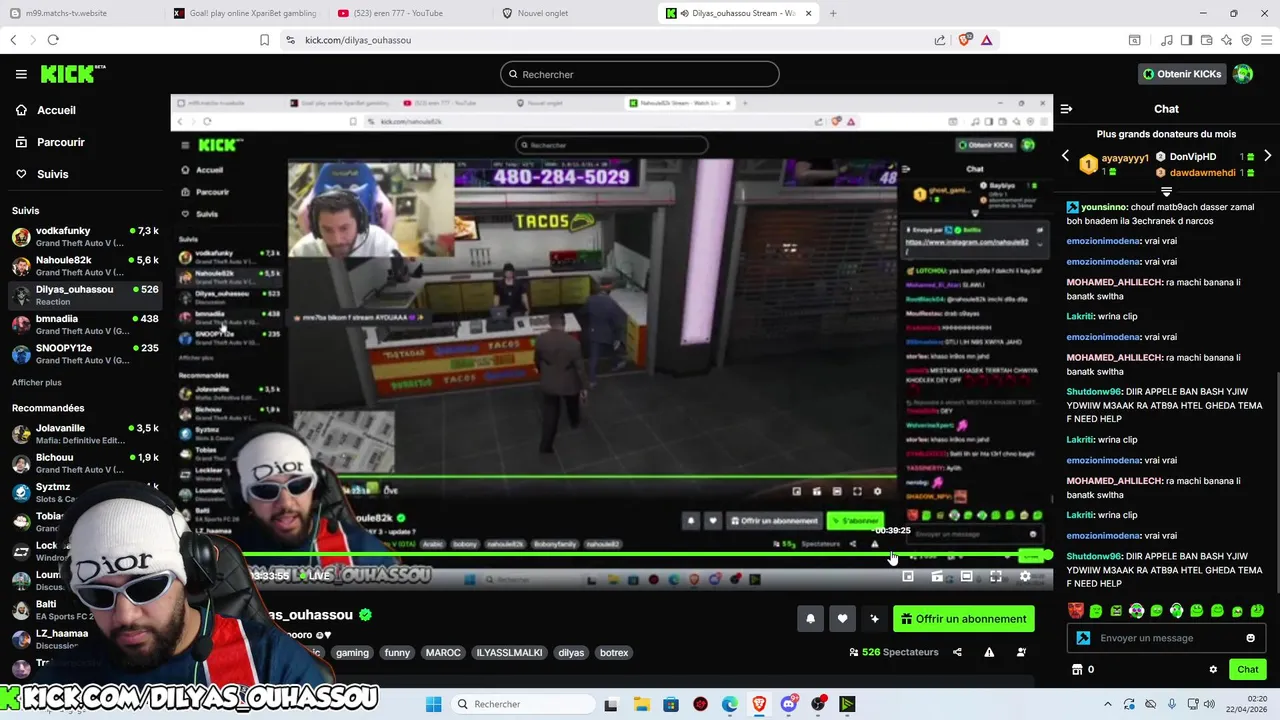The width and height of the screenshot is (1280, 720).
Task: Show previous top donors with left arrow
Action: (1065, 157)
